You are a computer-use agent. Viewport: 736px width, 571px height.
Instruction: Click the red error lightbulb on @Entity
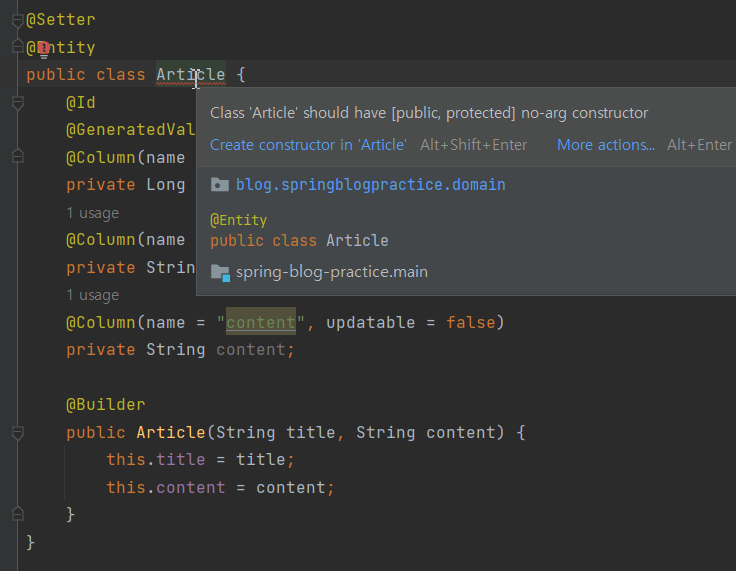(44, 49)
